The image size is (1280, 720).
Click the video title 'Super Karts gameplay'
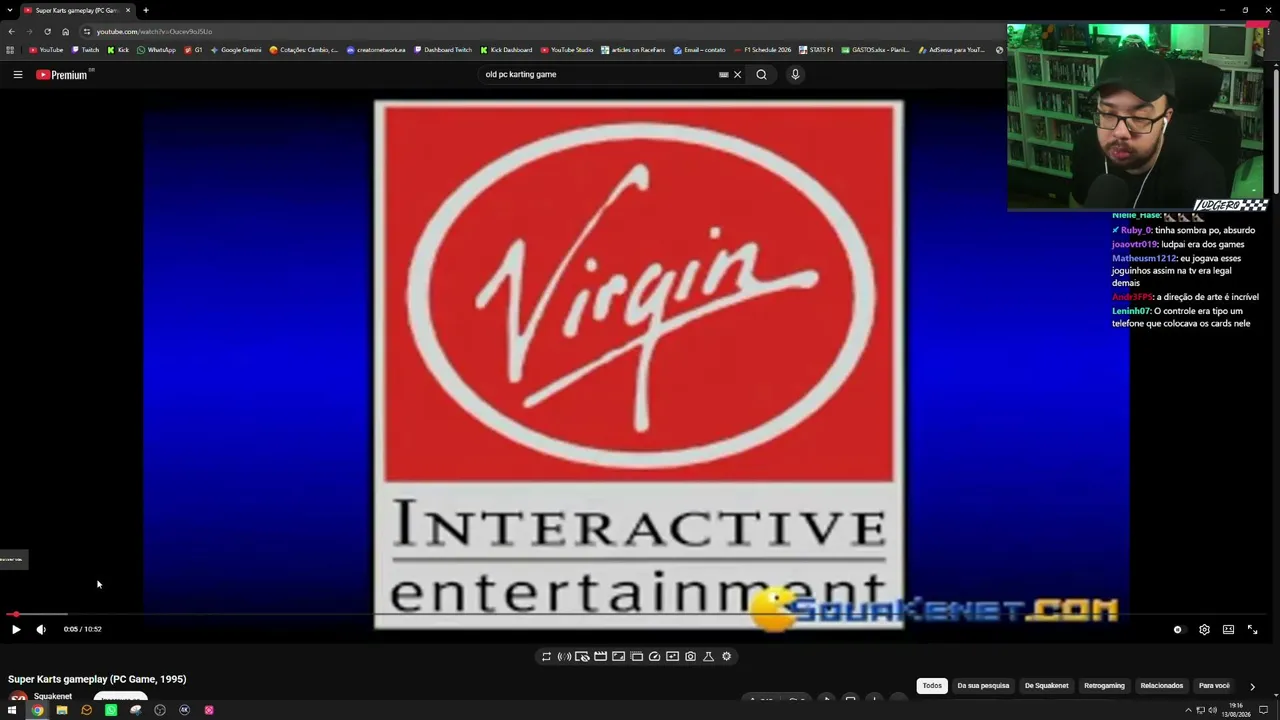(x=97, y=679)
